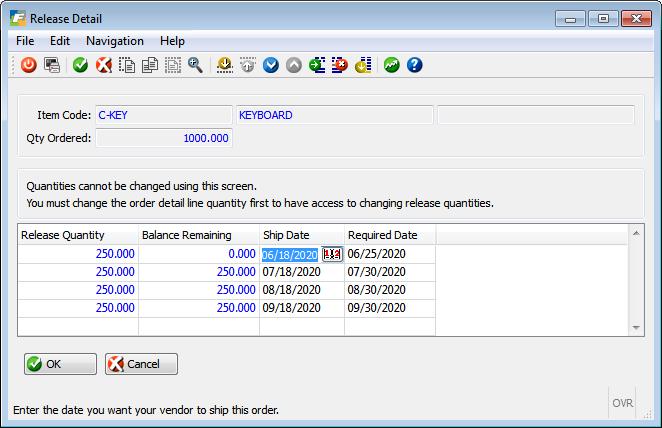The width and height of the screenshot is (662, 428).
Task: Click the highlighted ship date 06/18/2020
Action: (290, 255)
